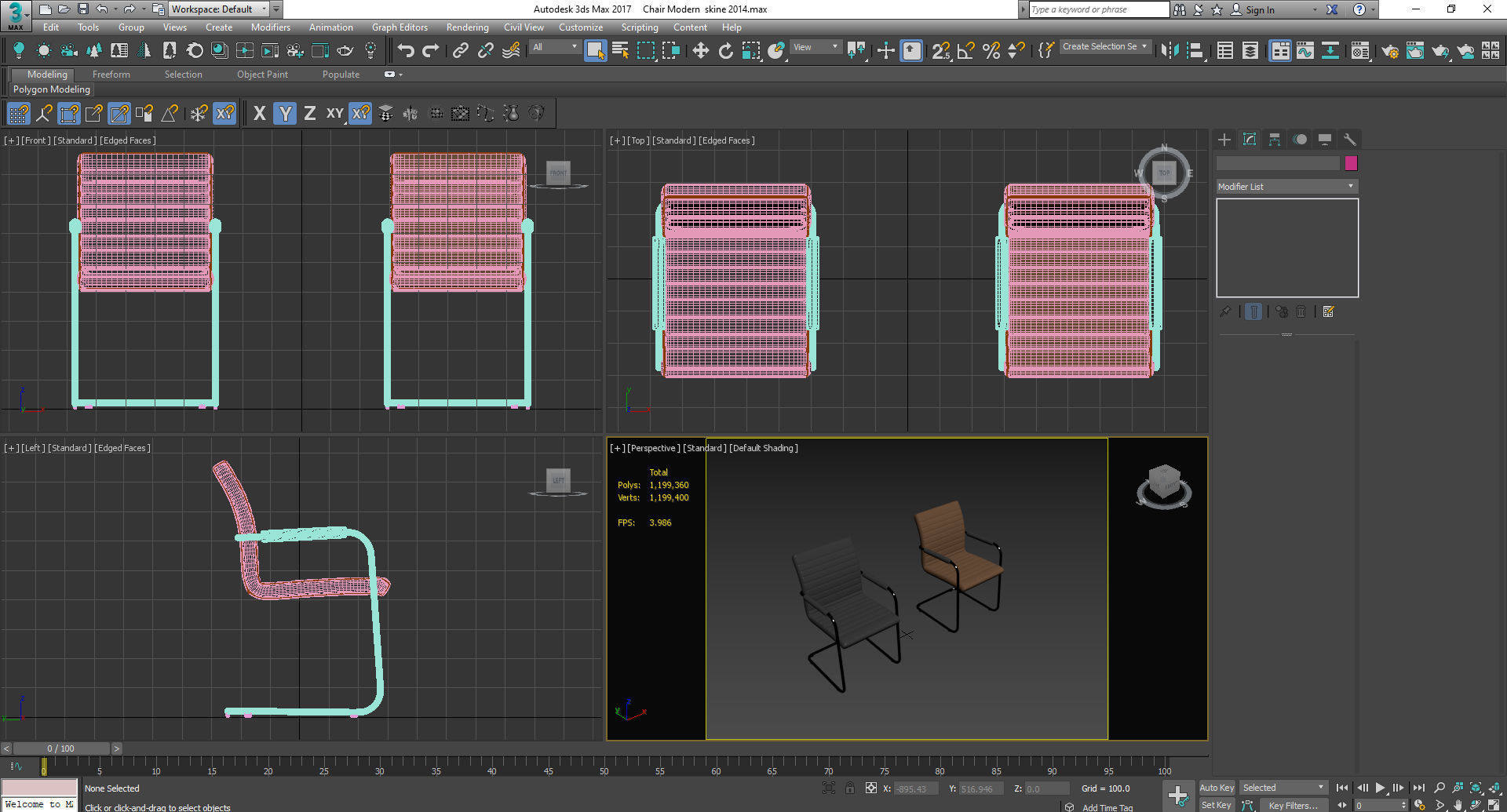Image resolution: width=1507 pixels, height=812 pixels.
Task: Click Add Time Tag label
Action: click(x=1107, y=807)
